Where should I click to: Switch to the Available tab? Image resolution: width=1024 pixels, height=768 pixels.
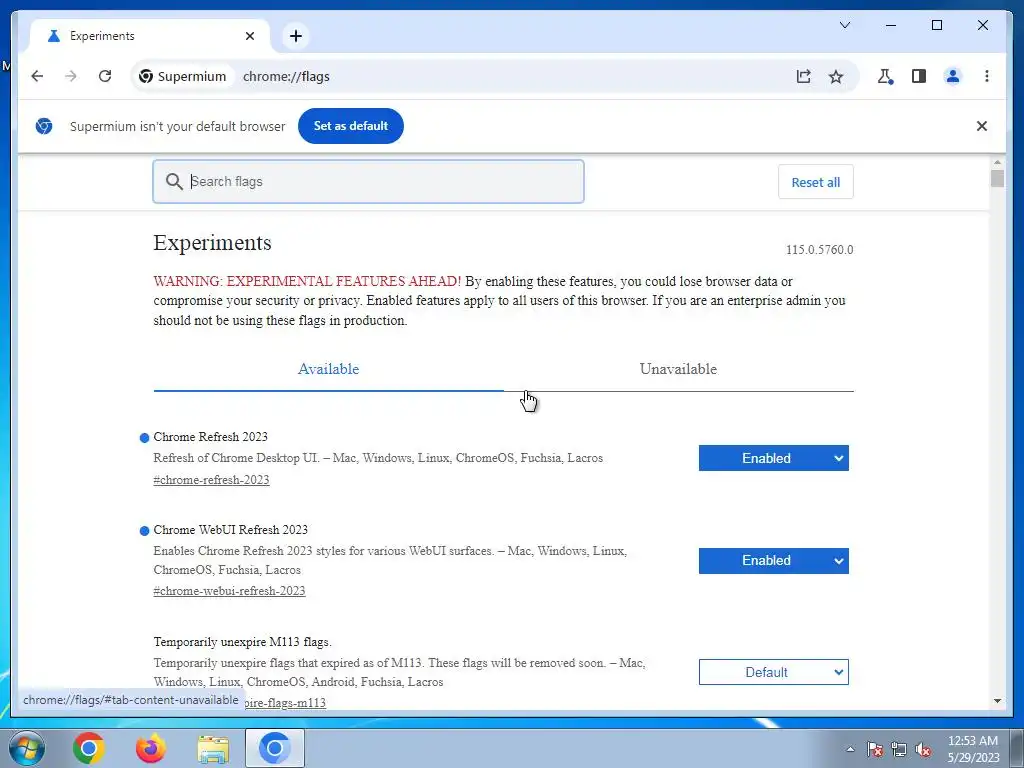(328, 369)
